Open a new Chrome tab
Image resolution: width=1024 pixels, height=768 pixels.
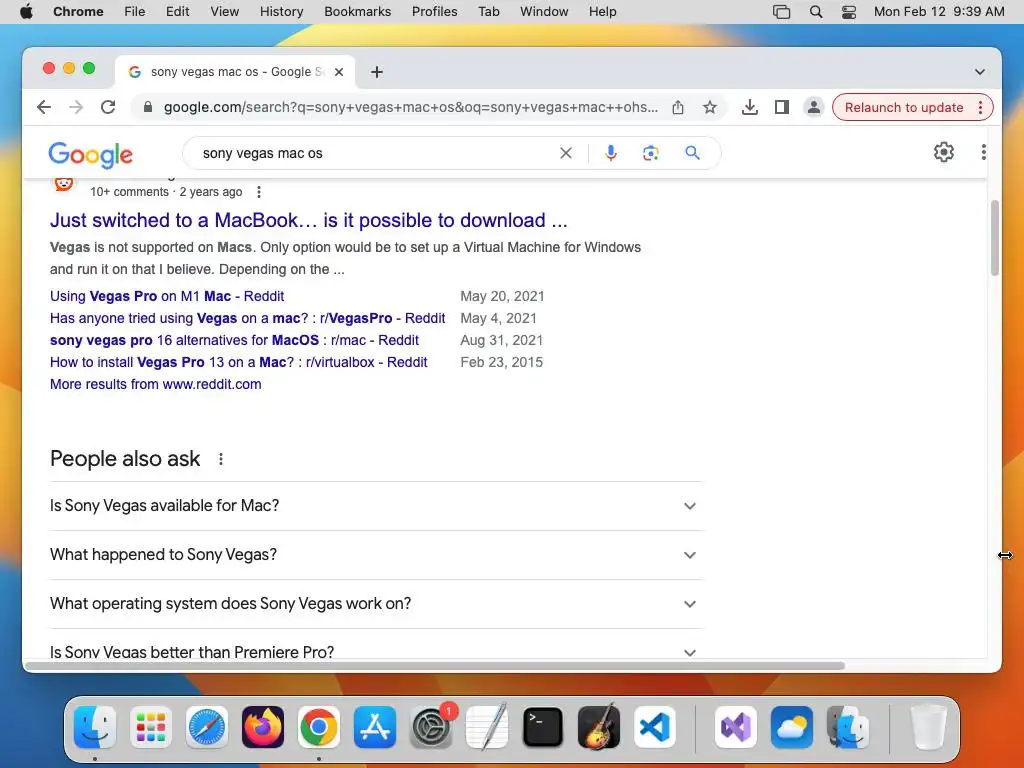pyautogui.click(x=377, y=72)
